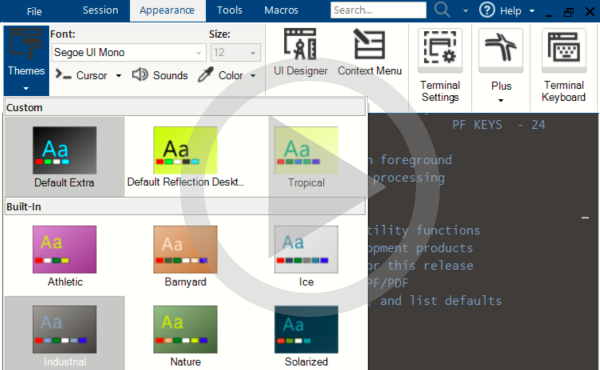Click the Help question mark icon
Screen dimensions: 600x370
[487, 10]
